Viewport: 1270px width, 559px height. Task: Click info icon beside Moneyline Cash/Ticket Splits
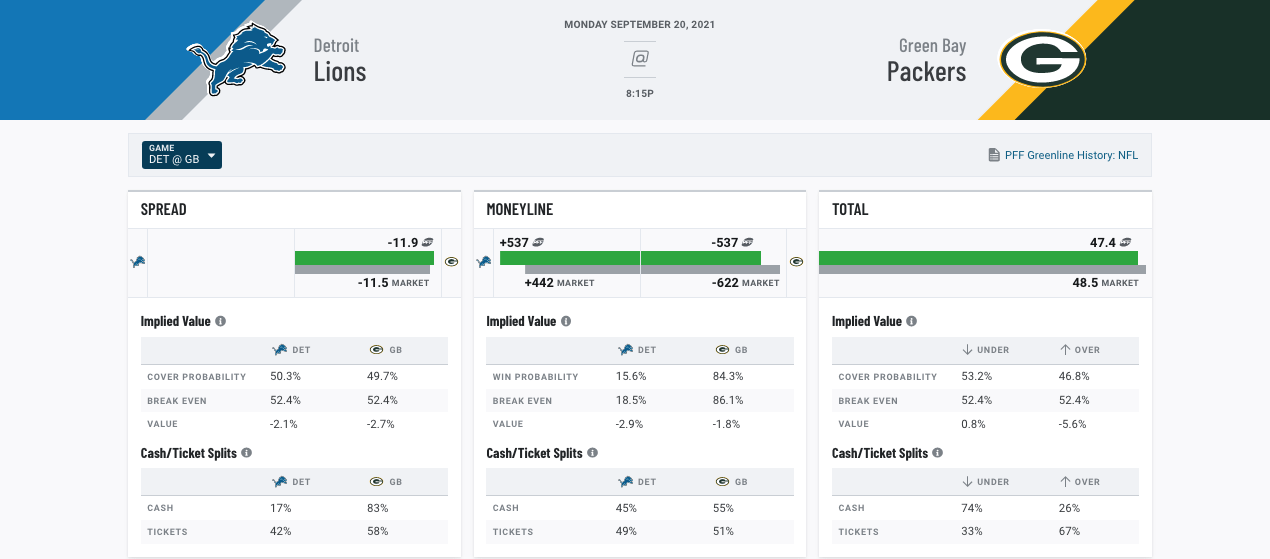[x=592, y=453]
